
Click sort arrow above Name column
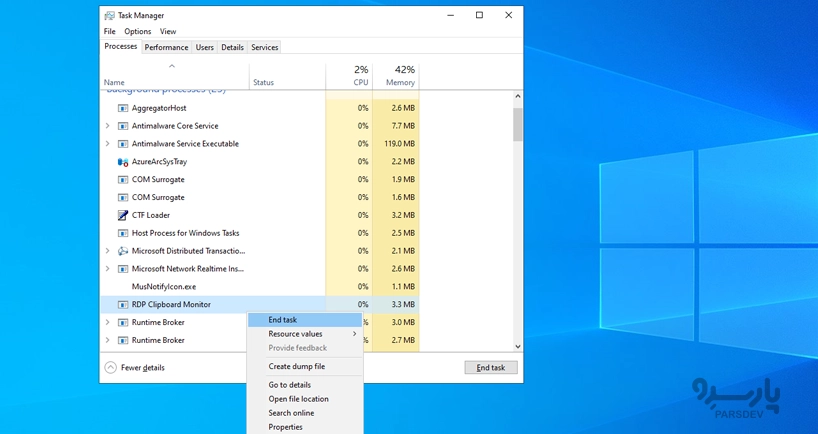pos(172,66)
